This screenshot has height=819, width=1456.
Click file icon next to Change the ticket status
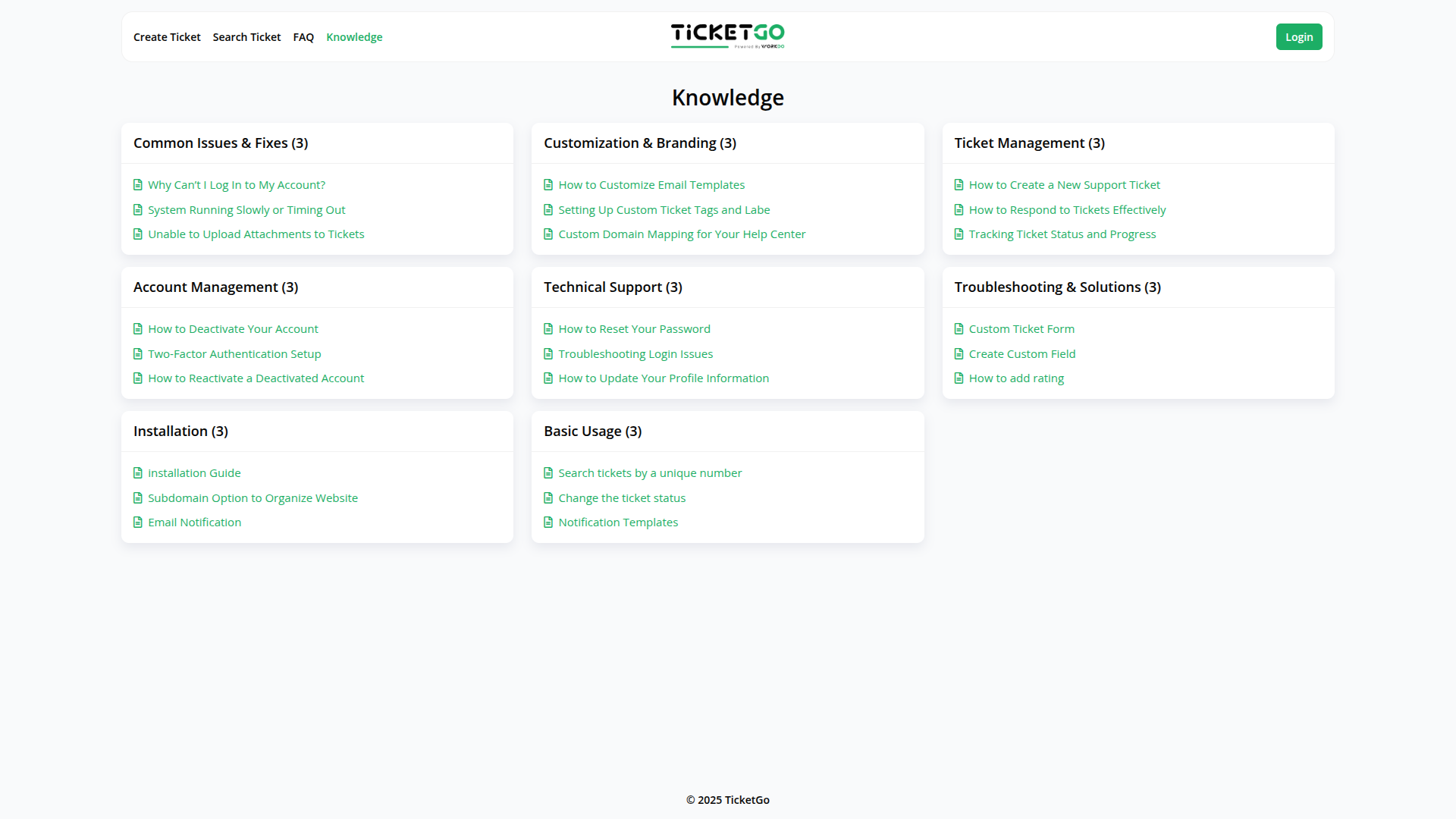(548, 498)
